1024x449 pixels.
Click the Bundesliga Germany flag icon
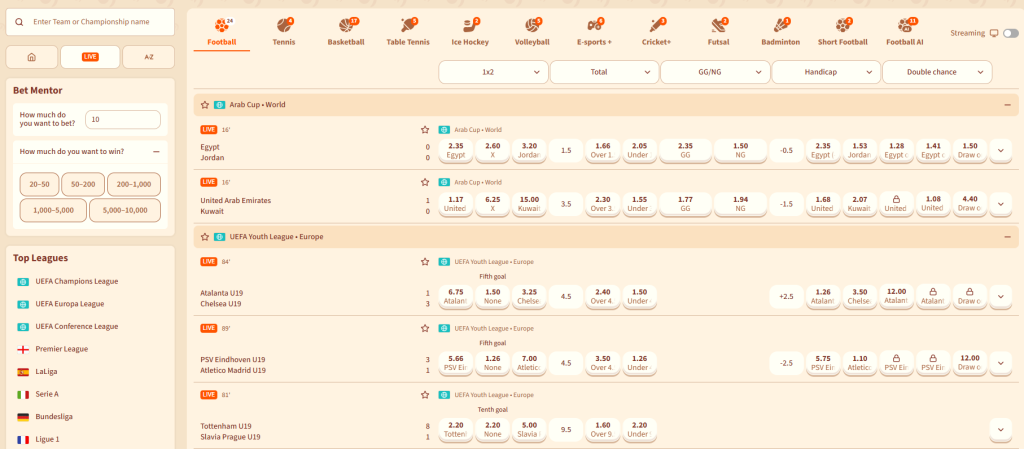coord(23,417)
